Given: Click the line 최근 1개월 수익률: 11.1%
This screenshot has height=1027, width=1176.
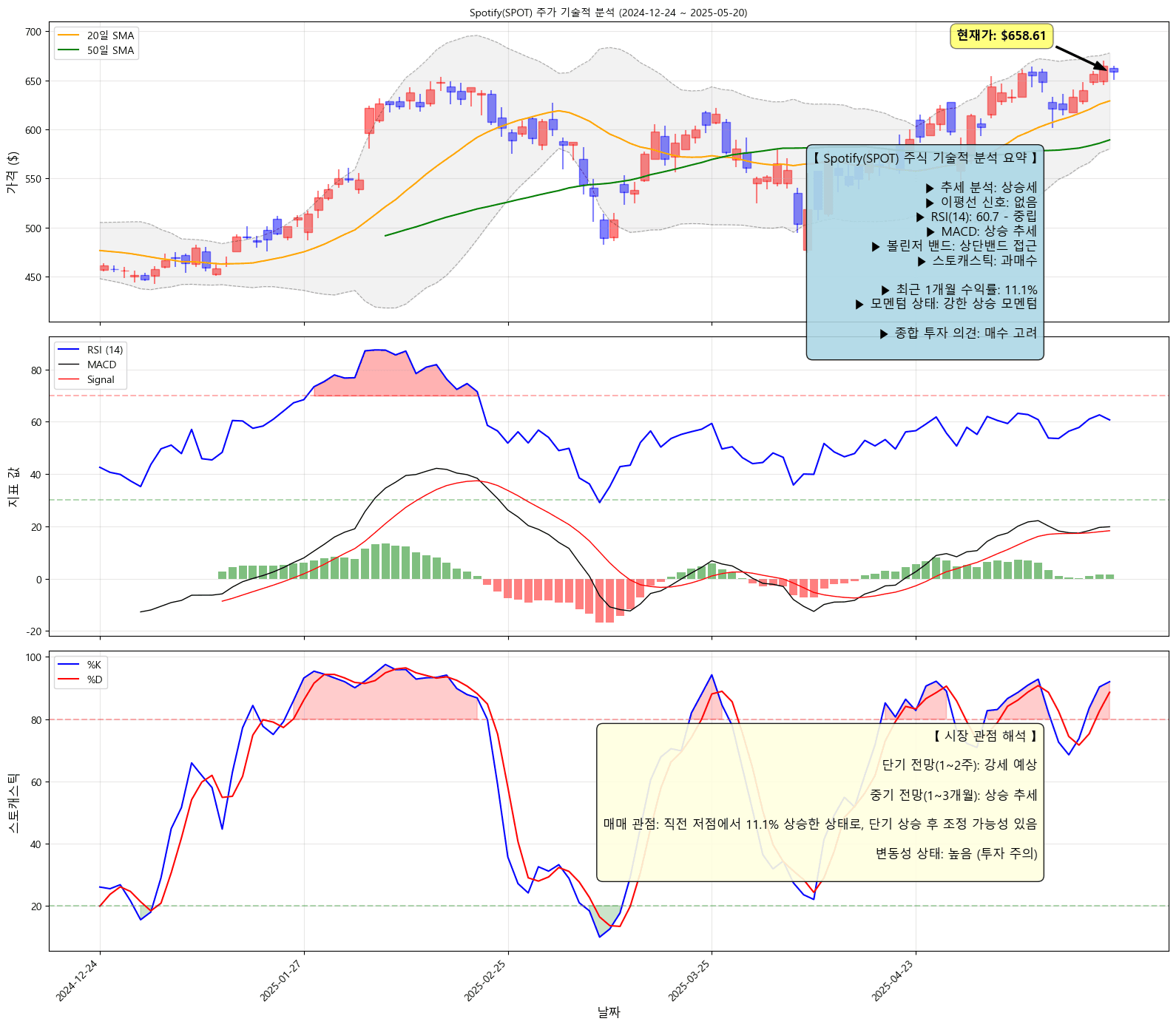Looking at the screenshot, I should click(x=959, y=290).
